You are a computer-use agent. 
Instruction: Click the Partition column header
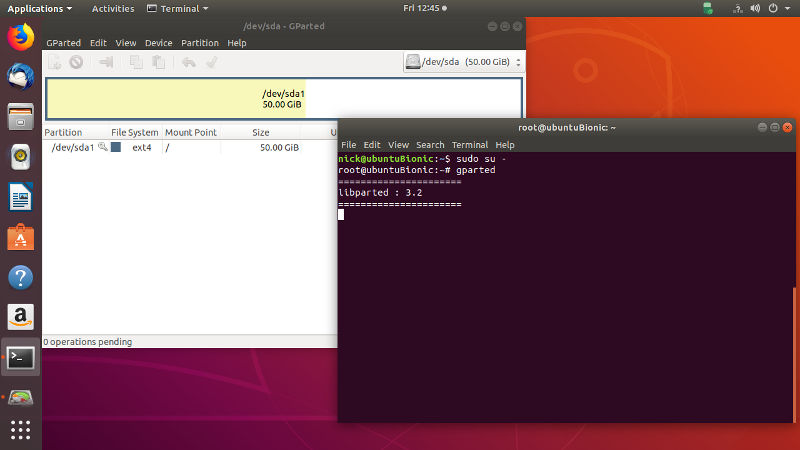pyautogui.click(x=77, y=132)
